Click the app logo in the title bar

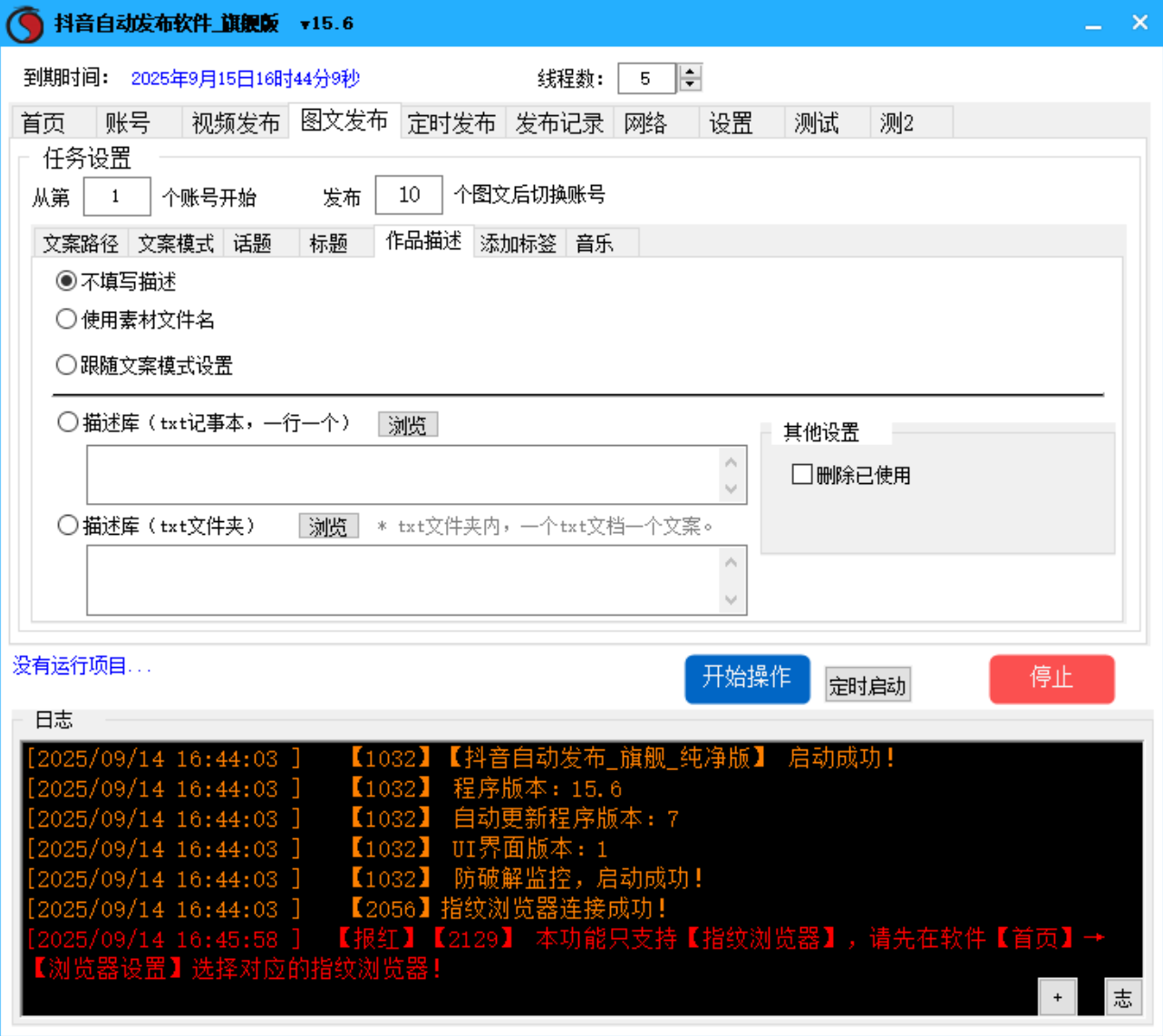tap(24, 23)
